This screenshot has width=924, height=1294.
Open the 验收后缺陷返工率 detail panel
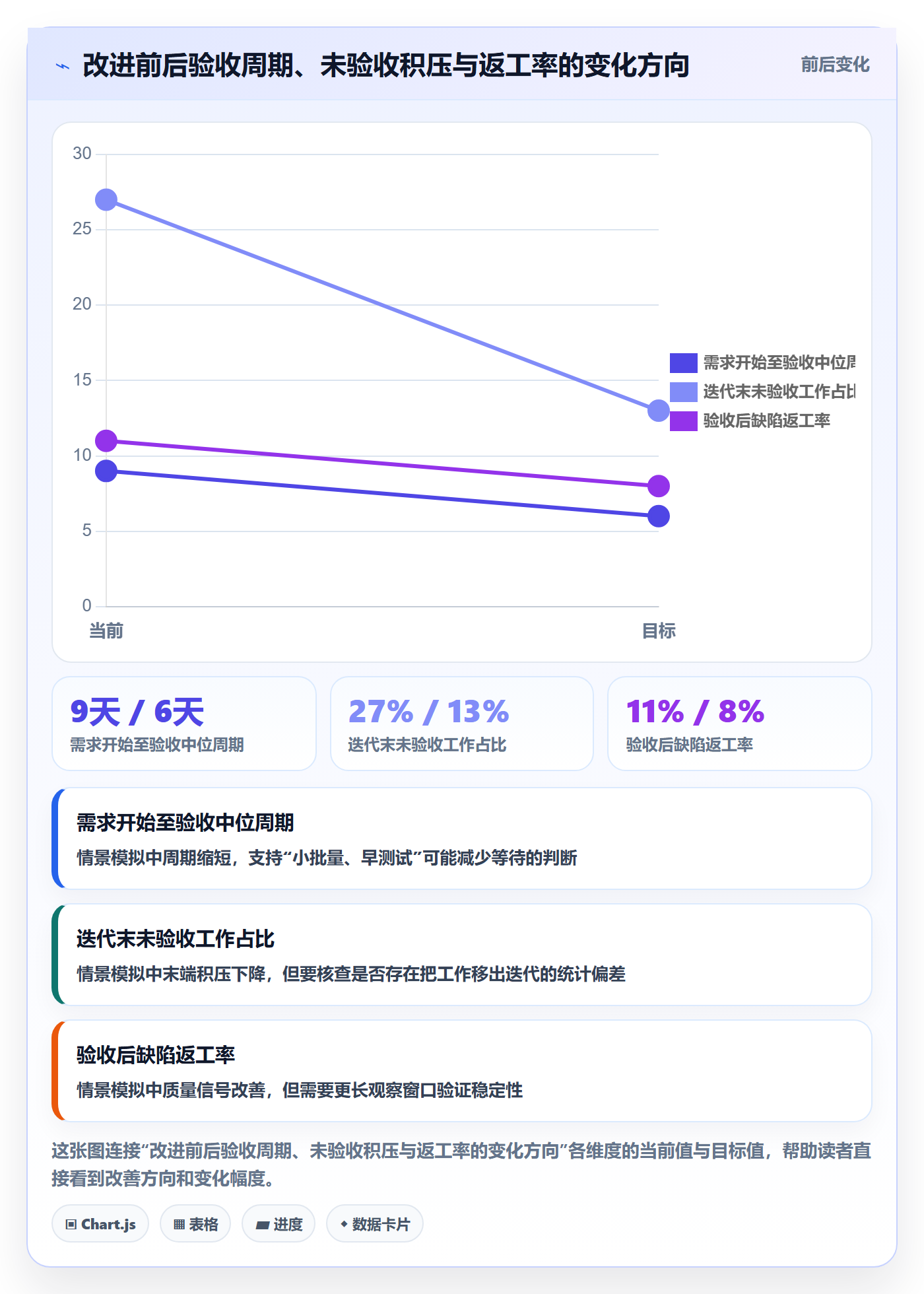click(462, 1071)
